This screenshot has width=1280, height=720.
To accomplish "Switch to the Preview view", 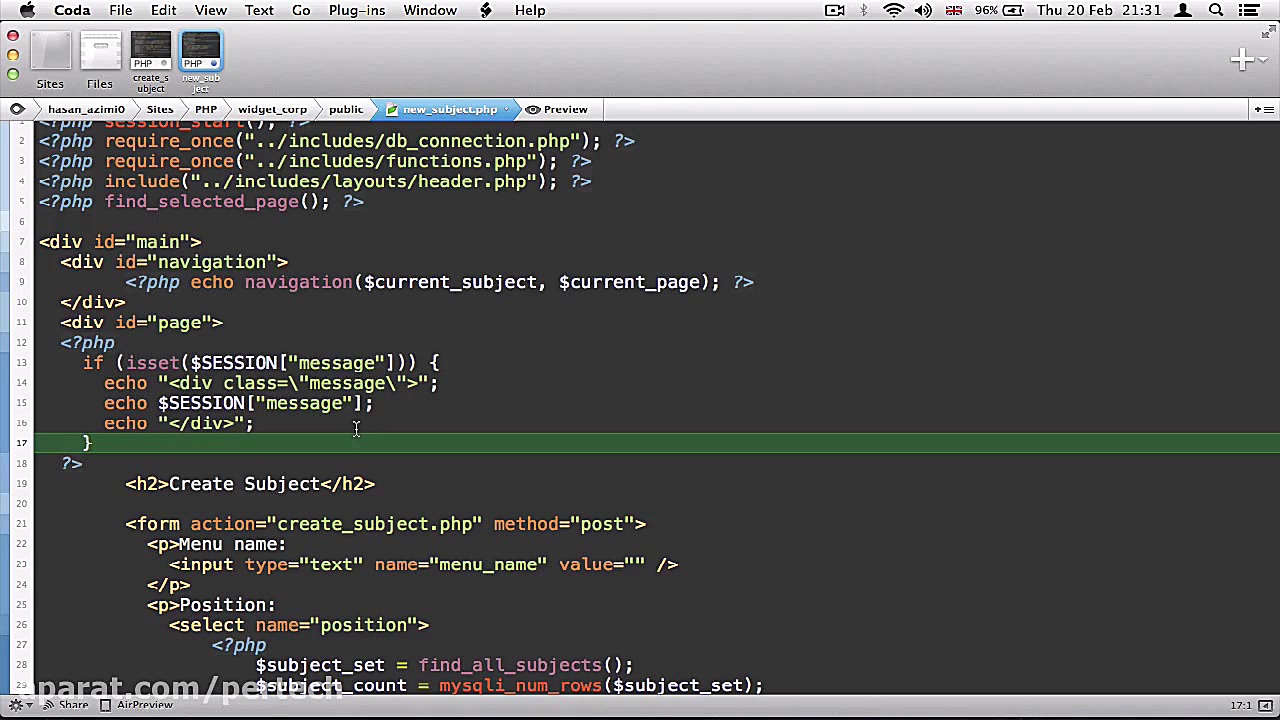I will [557, 109].
